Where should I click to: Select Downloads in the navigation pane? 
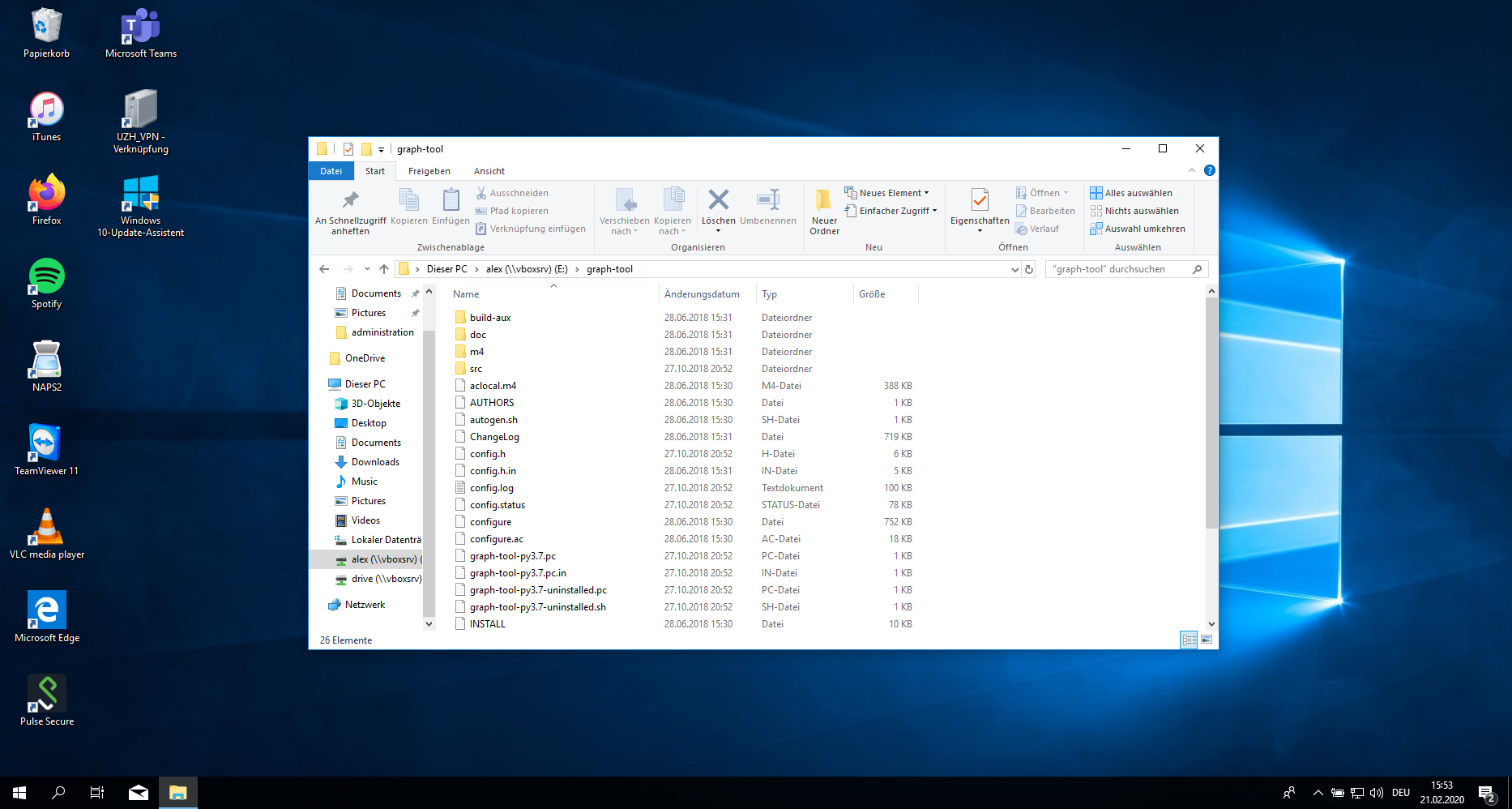(375, 462)
